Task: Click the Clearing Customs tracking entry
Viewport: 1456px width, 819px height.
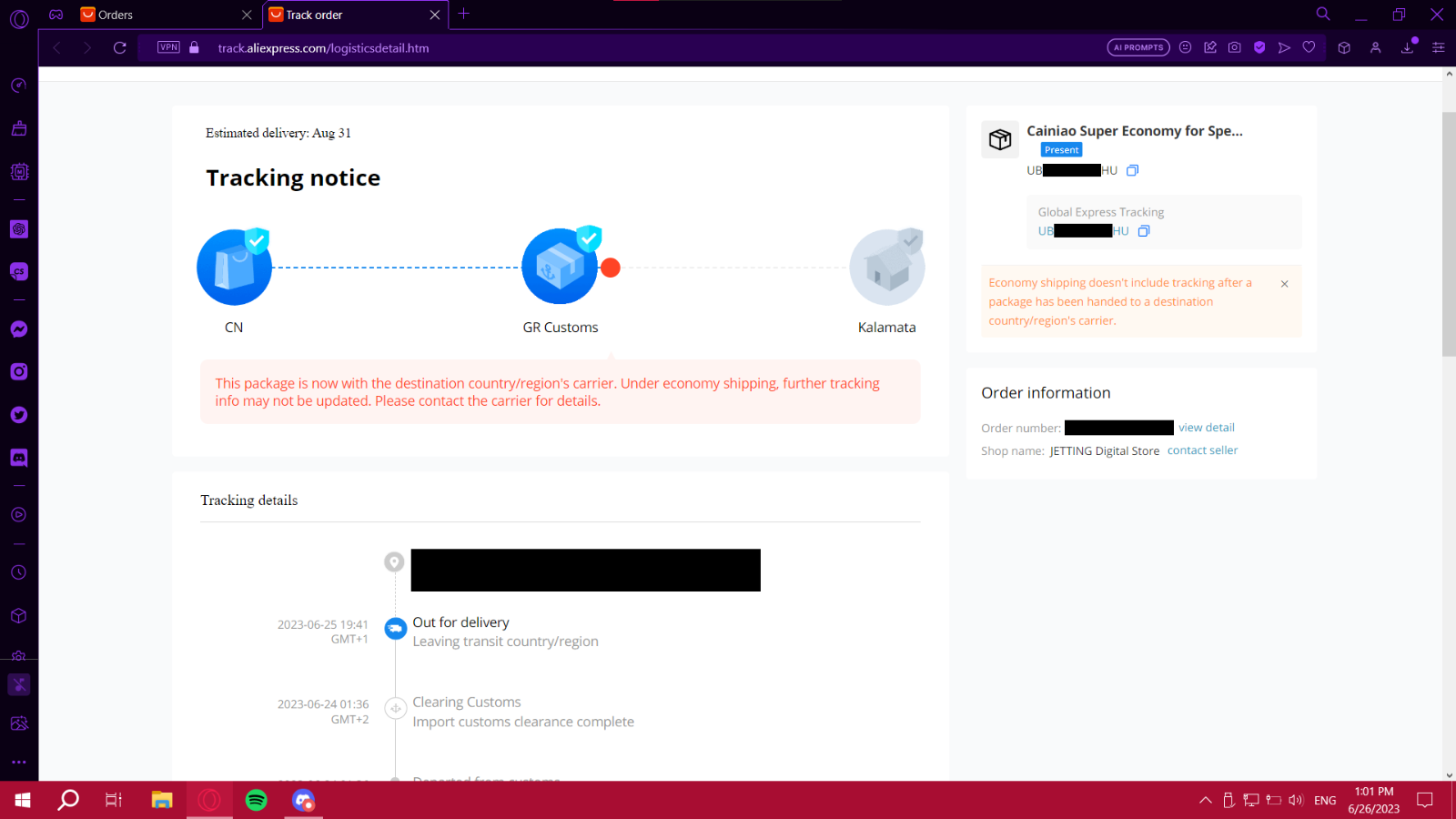Action: pos(523,712)
